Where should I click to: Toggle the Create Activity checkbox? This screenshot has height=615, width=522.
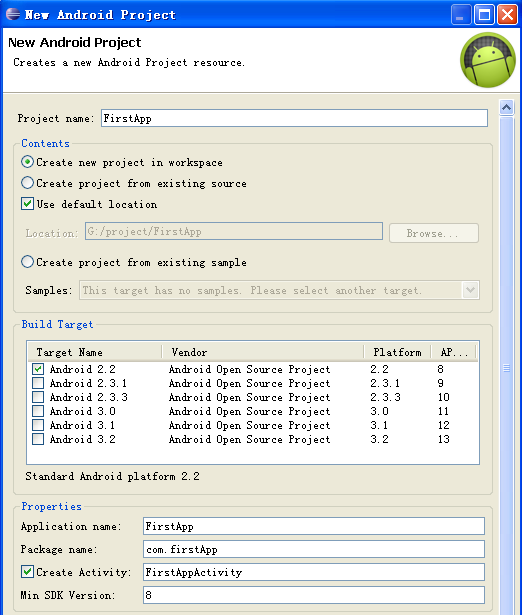click(27, 572)
